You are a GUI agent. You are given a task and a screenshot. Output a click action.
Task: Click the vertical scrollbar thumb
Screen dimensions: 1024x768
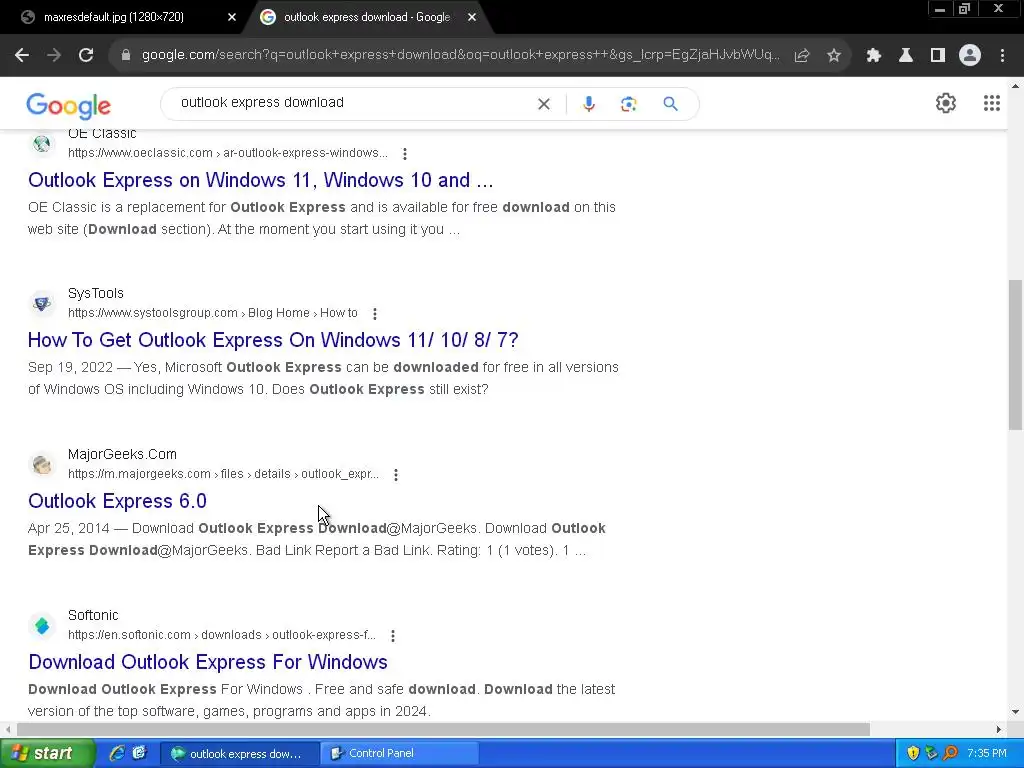[x=1015, y=355]
